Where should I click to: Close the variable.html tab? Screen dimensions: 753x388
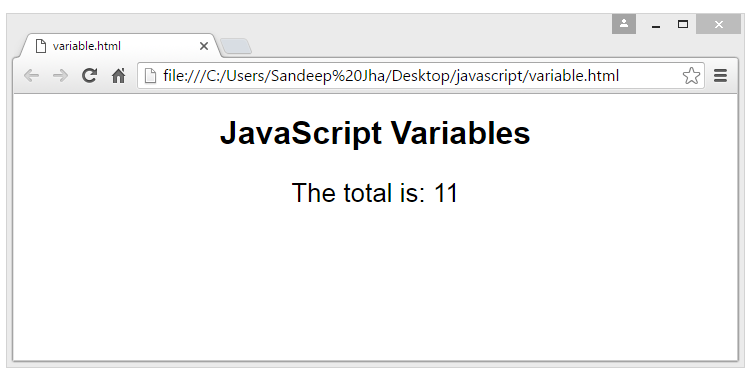[204, 46]
